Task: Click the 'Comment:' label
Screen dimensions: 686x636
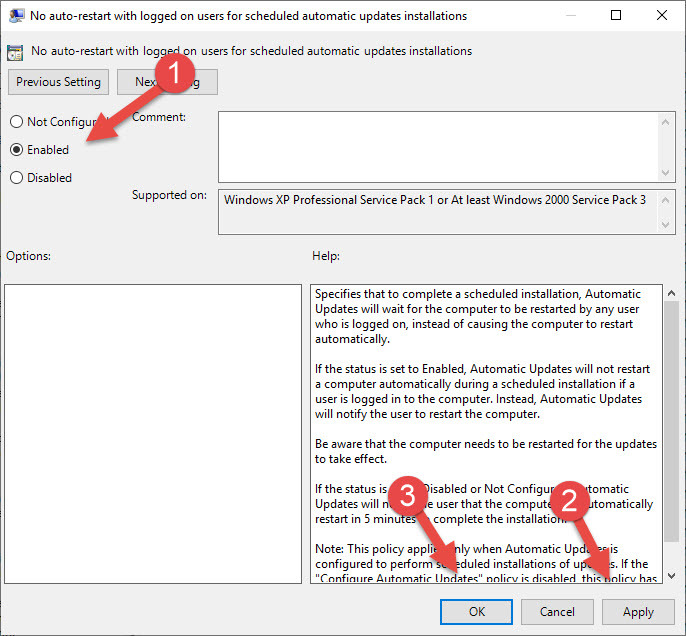Action: click(x=159, y=117)
